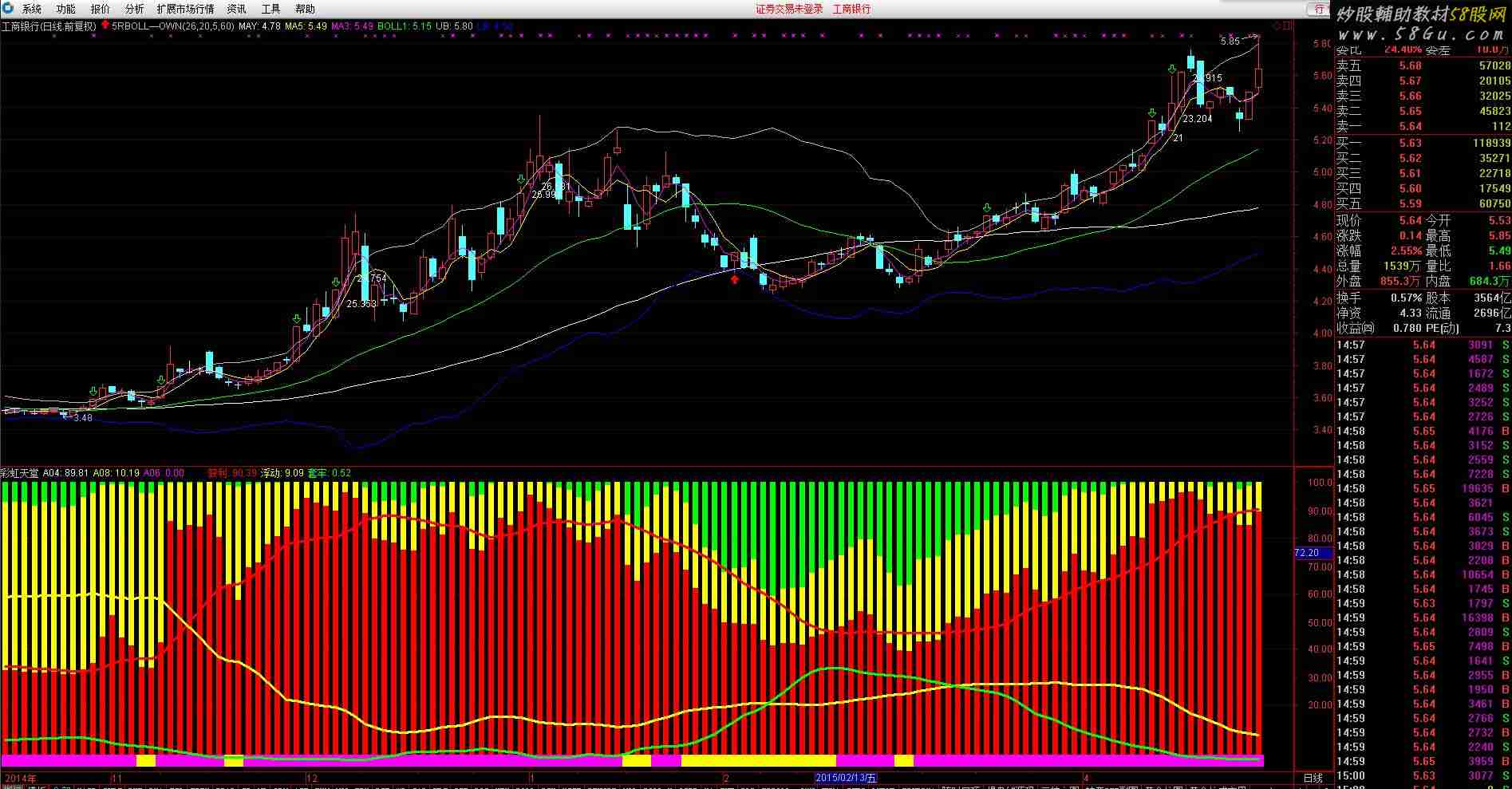The width and height of the screenshot is (1512, 789).
Task: Click the 买一 bid row at 5.63
Action: [x=1423, y=143]
